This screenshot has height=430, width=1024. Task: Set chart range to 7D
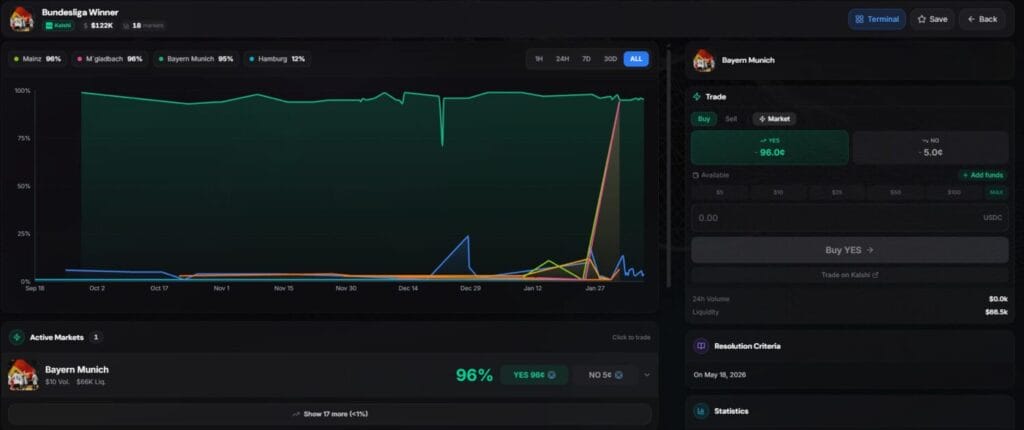point(586,59)
